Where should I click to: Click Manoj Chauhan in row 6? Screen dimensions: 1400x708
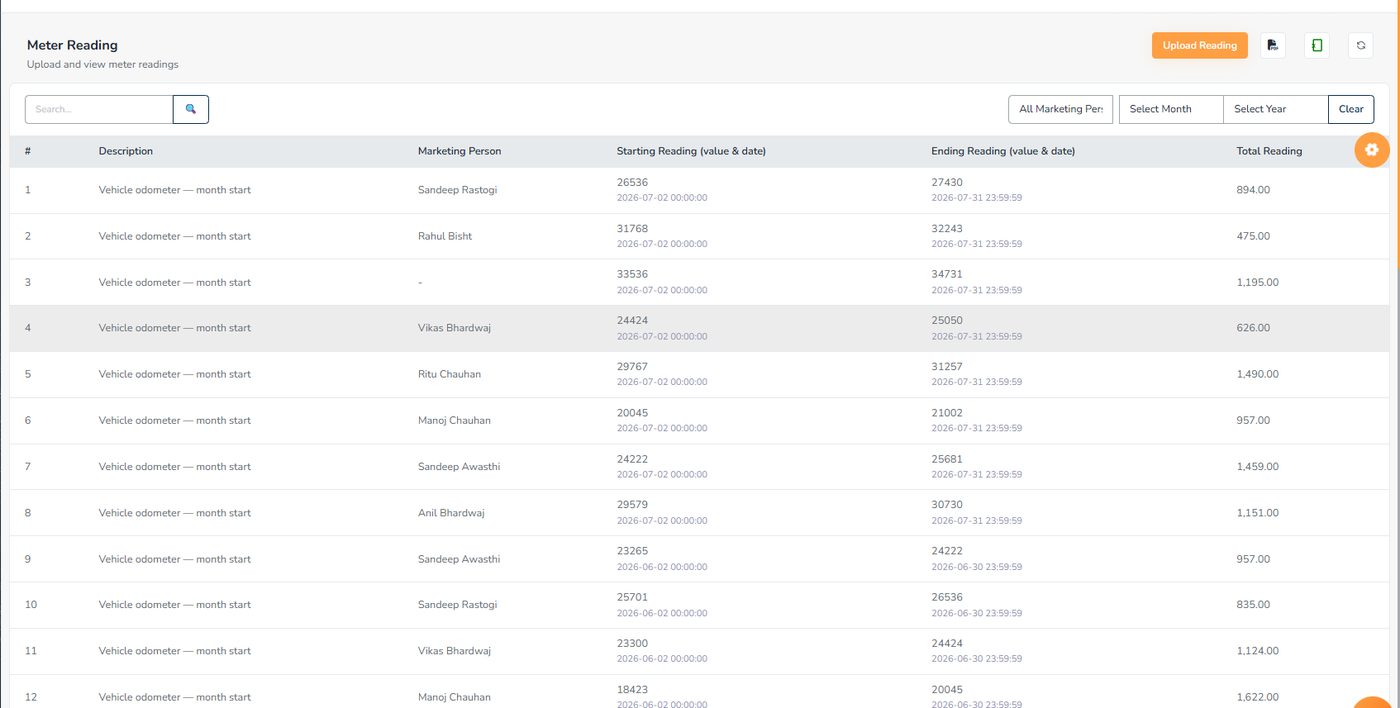(x=455, y=420)
